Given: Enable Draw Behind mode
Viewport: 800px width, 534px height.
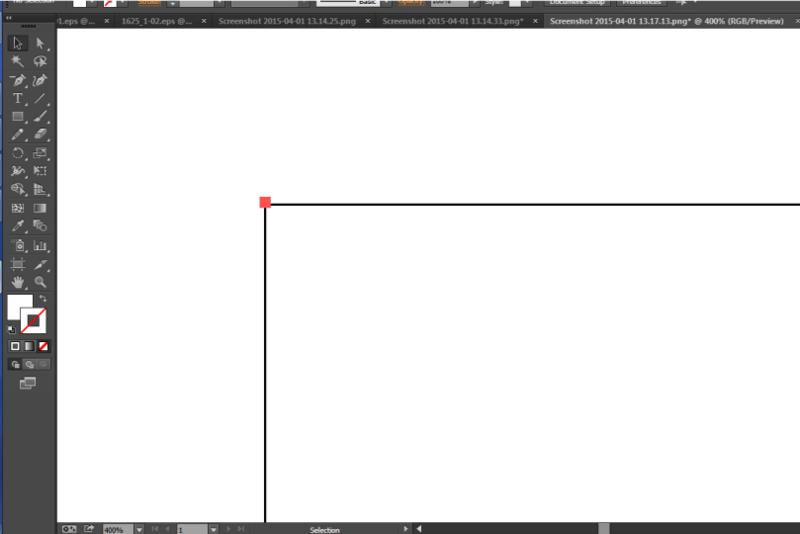Looking at the screenshot, I should click(x=30, y=364).
